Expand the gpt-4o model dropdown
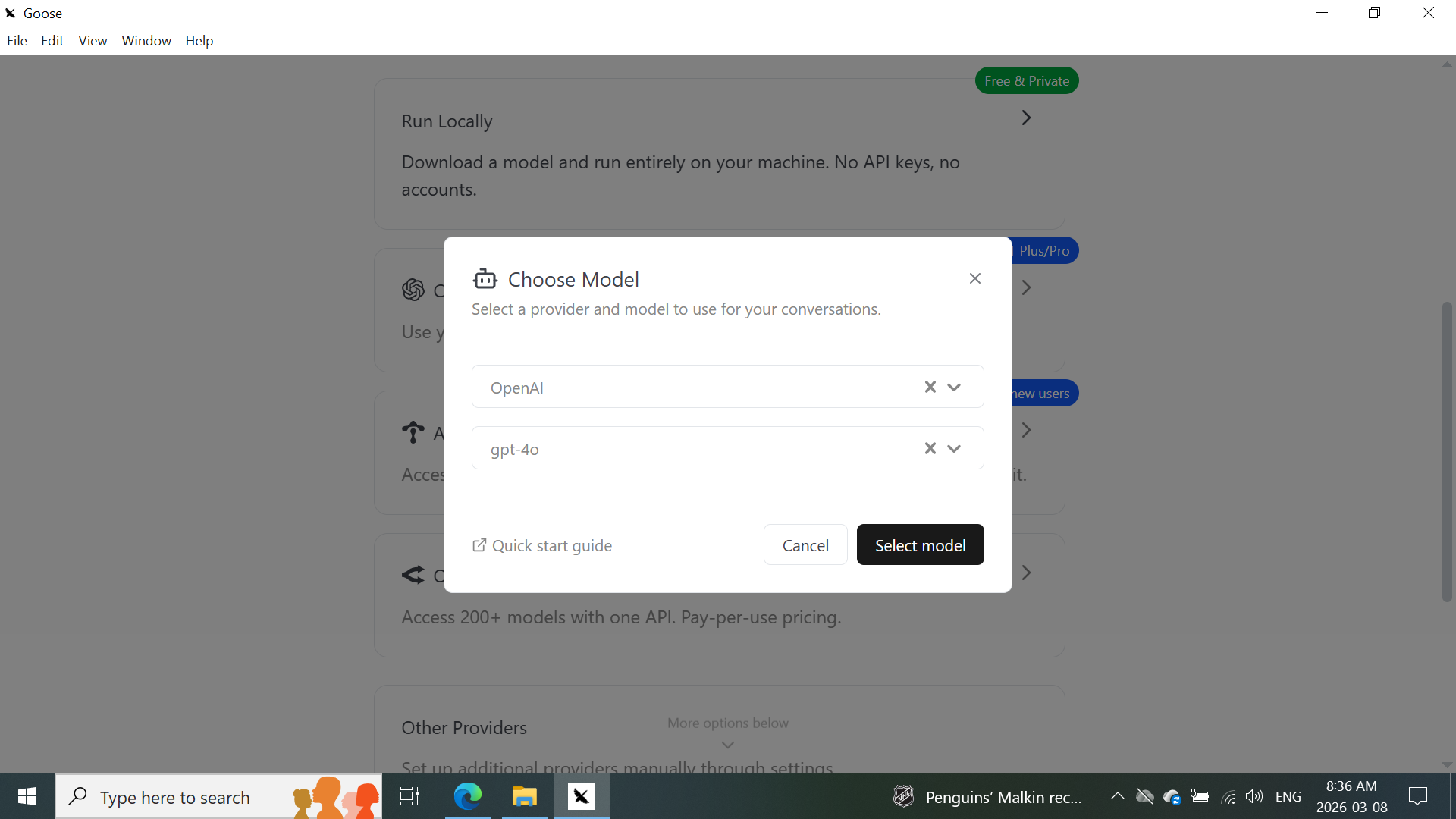The width and height of the screenshot is (1456, 819). click(954, 448)
